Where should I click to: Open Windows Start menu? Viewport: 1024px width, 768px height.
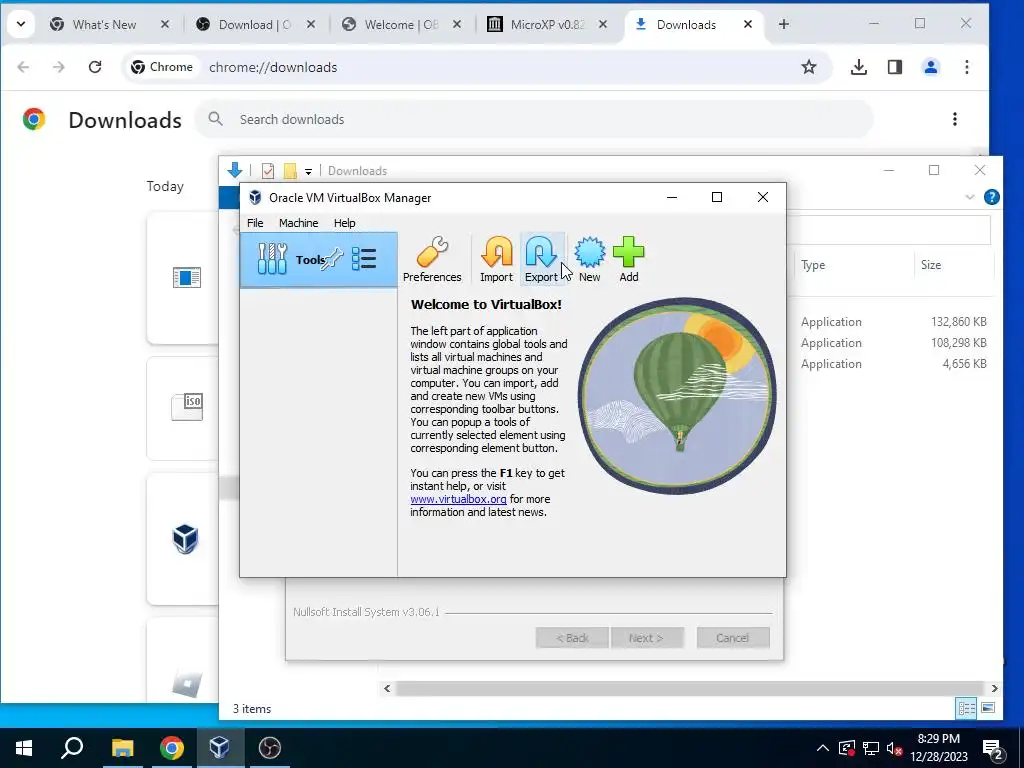tap(24, 748)
